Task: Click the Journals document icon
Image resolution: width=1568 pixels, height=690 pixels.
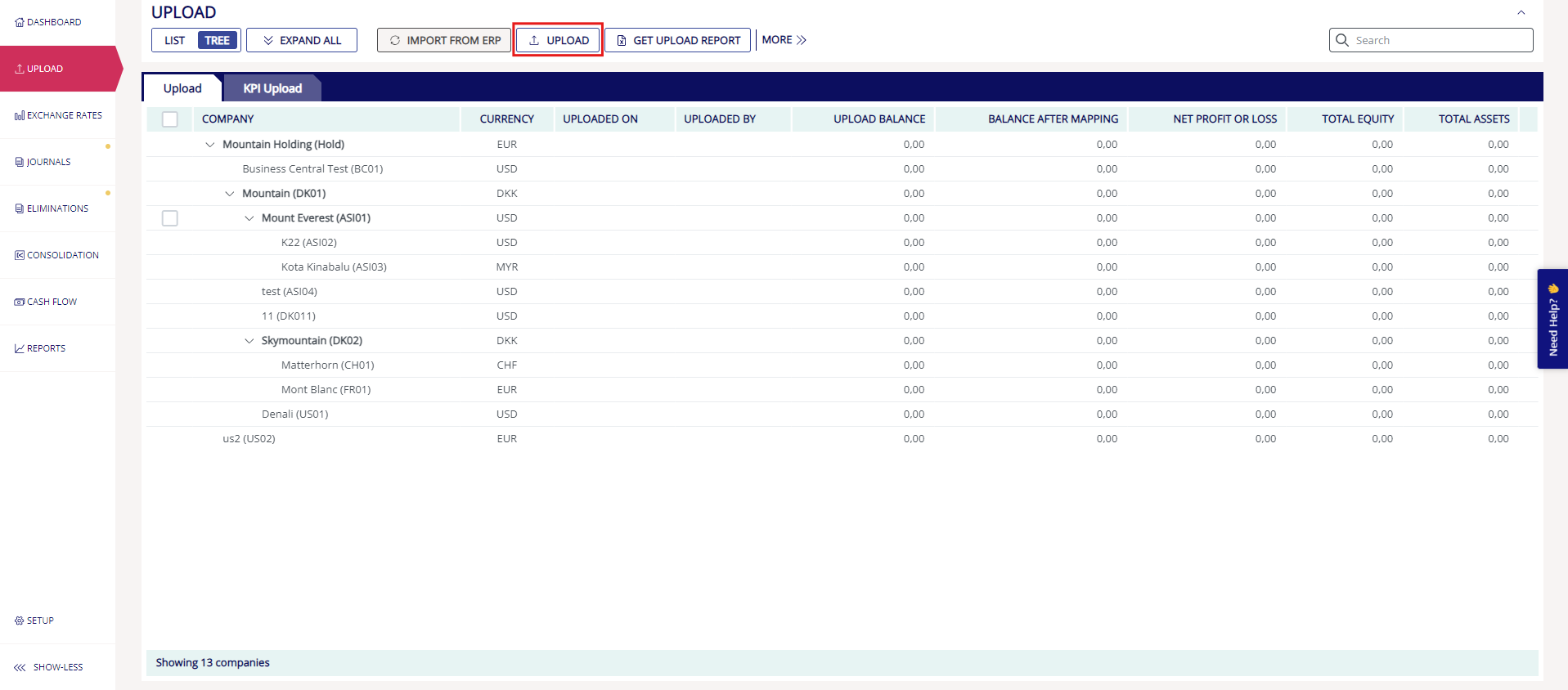Action: 20,162
